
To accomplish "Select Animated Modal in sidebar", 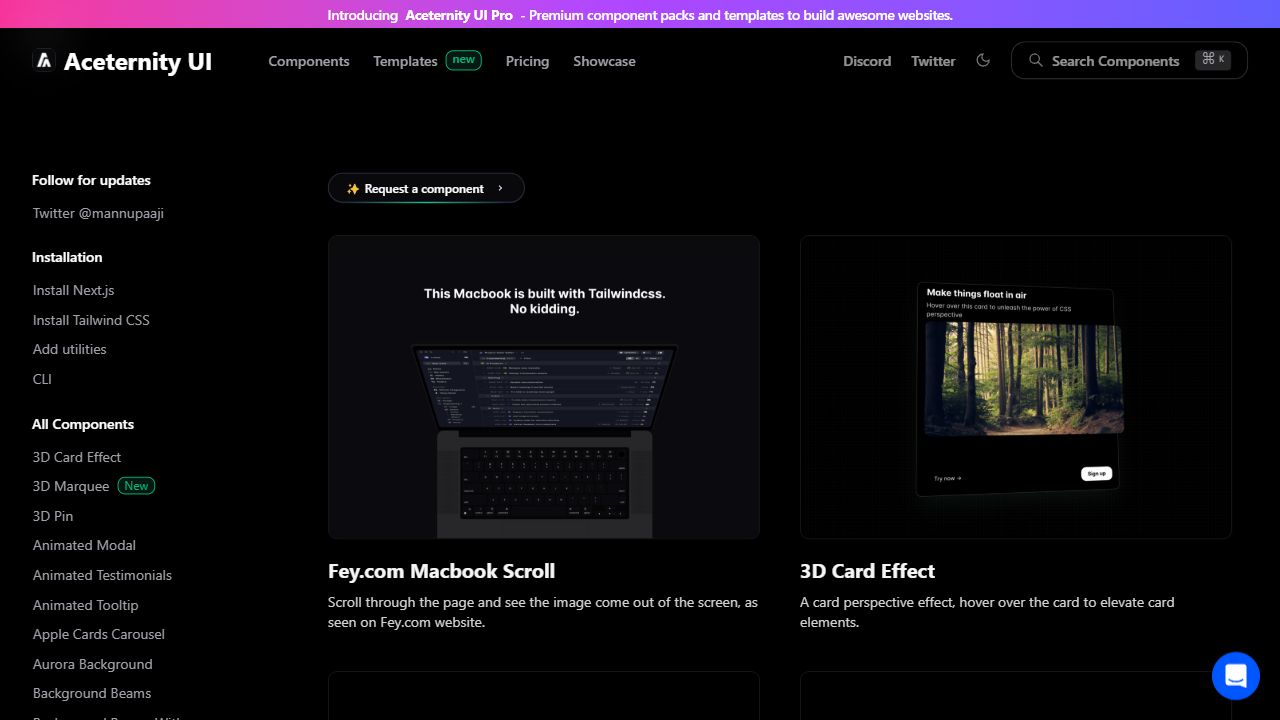I will (84, 545).
